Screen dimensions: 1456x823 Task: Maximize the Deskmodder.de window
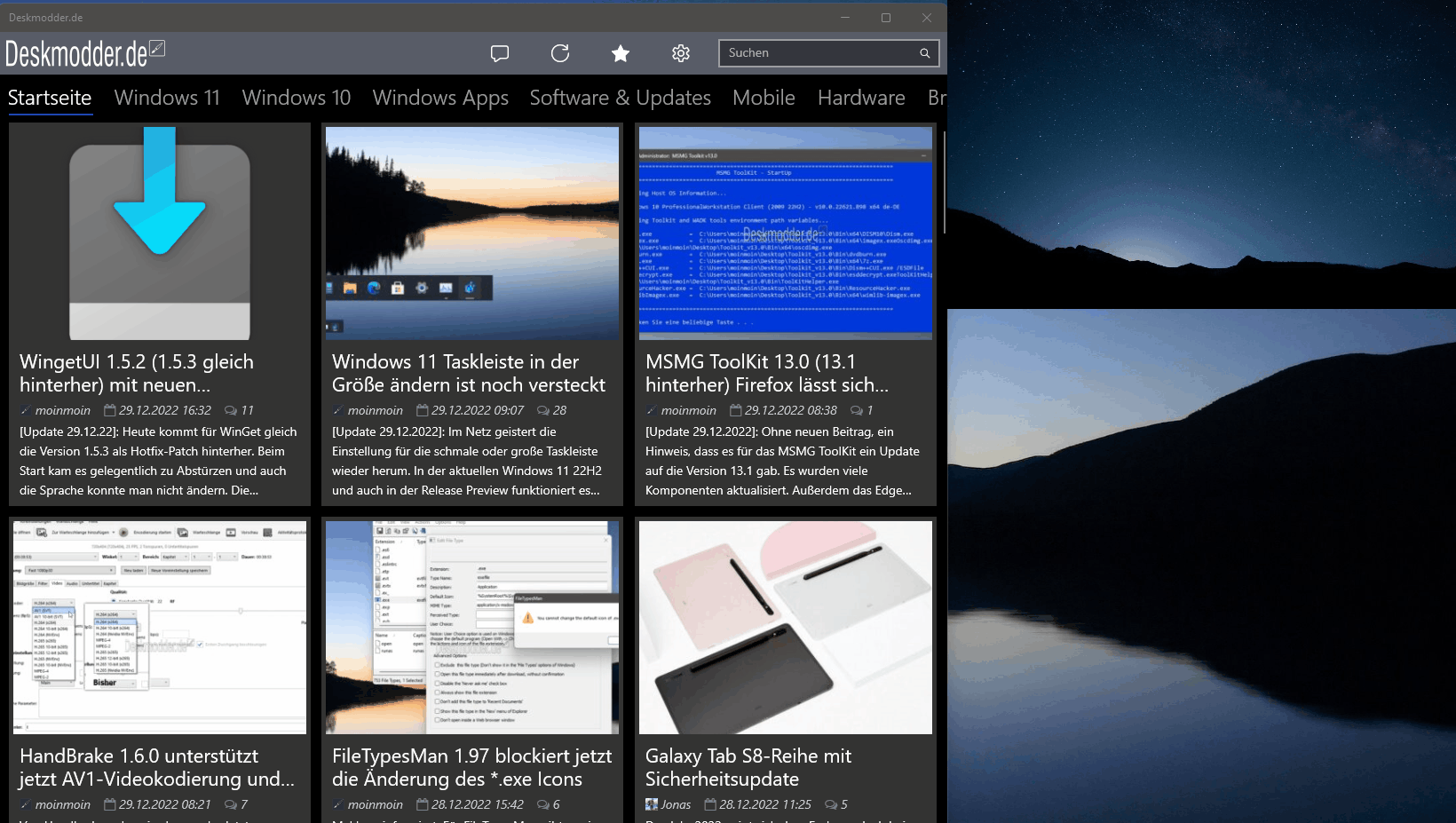pyautogui.click(x=886, y=18)
